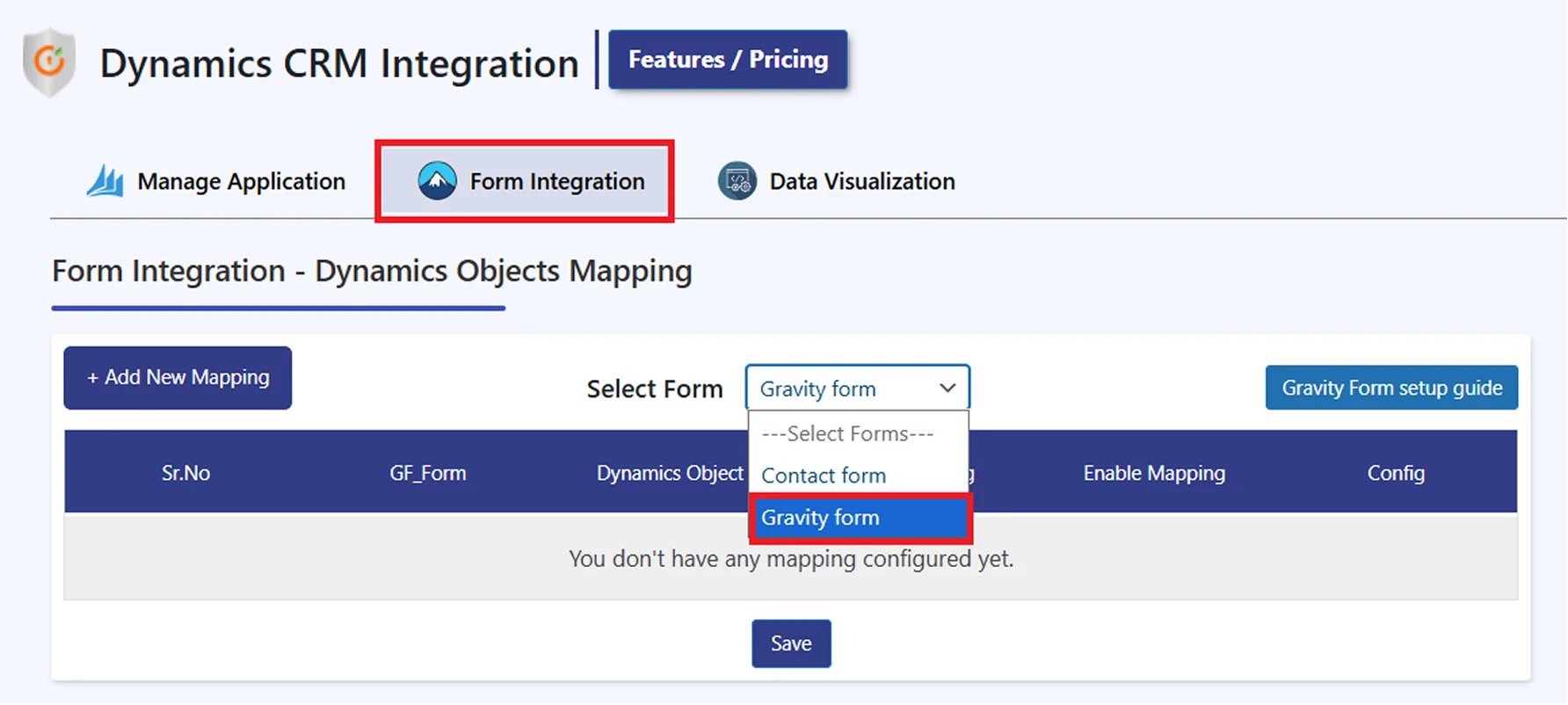Click the Sr.No column header

click(185, 473)
